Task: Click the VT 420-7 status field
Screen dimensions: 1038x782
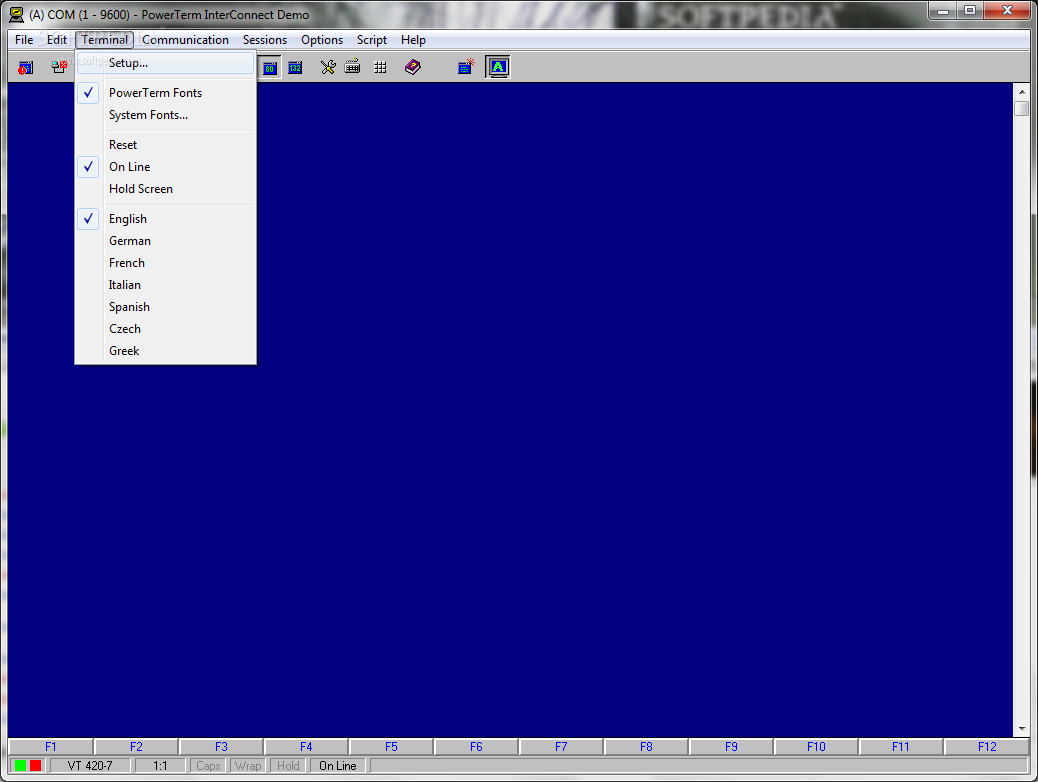Action: pos(90,765)
